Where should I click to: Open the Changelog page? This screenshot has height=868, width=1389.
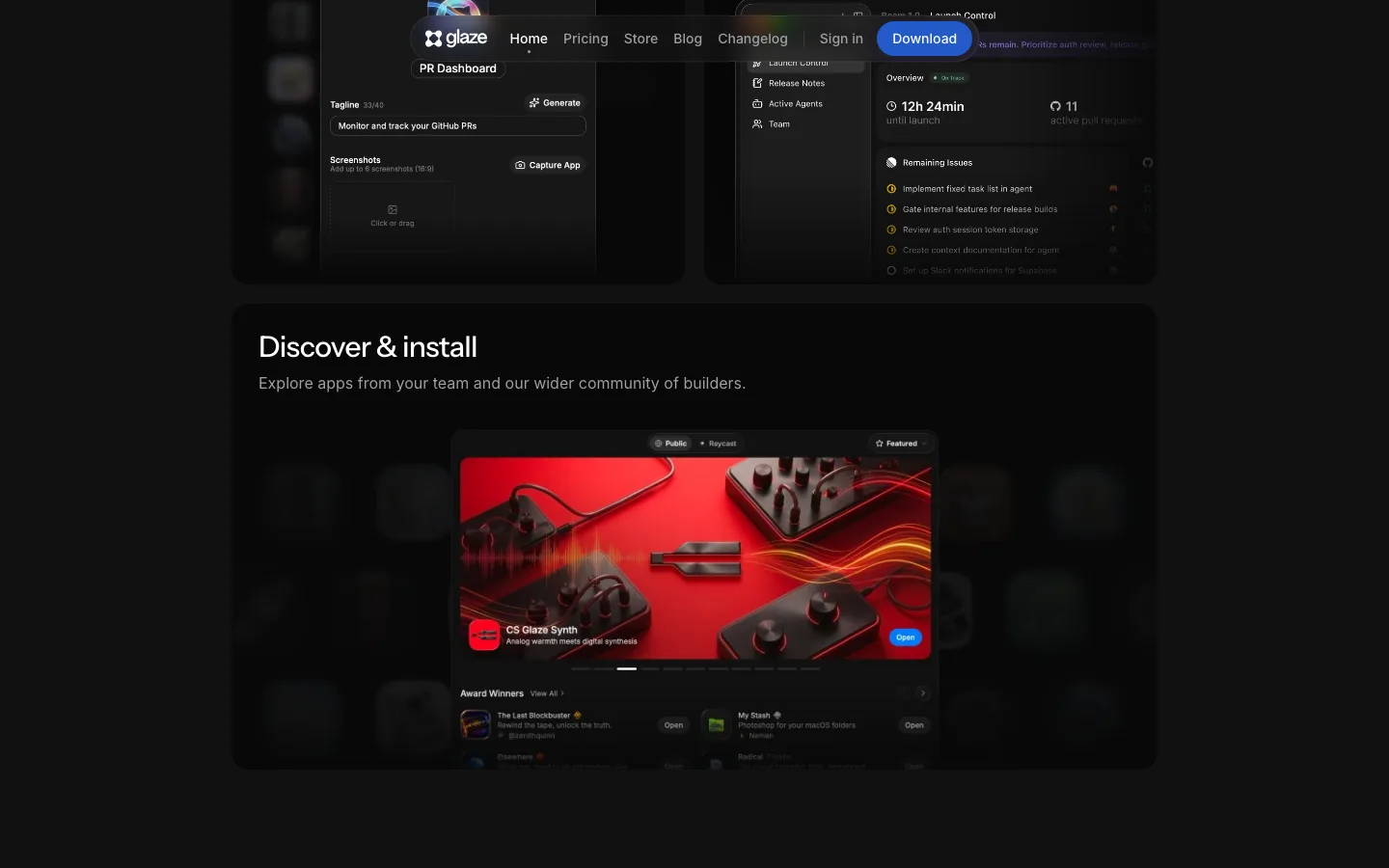click(752, 39)
